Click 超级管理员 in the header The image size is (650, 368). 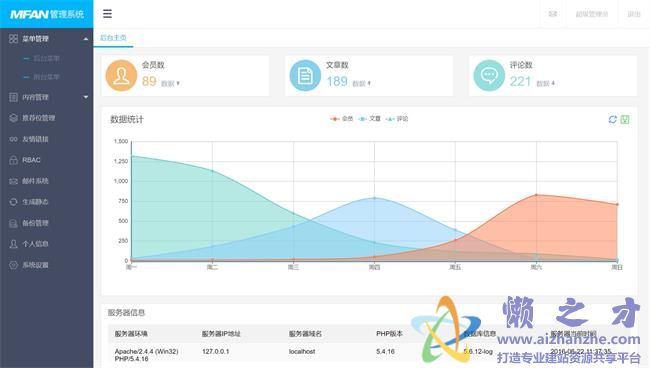[592, 14]
